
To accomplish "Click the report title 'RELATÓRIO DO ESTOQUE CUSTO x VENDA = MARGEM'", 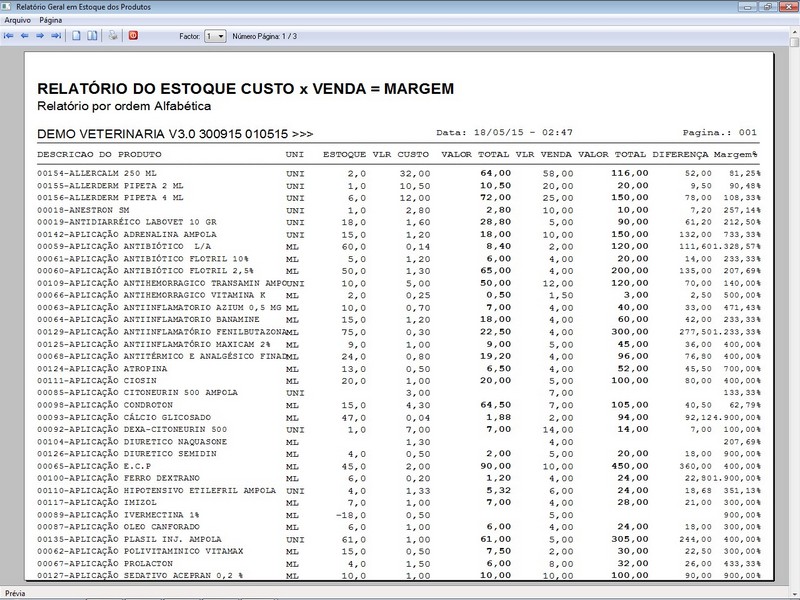I will pos(245,89).
